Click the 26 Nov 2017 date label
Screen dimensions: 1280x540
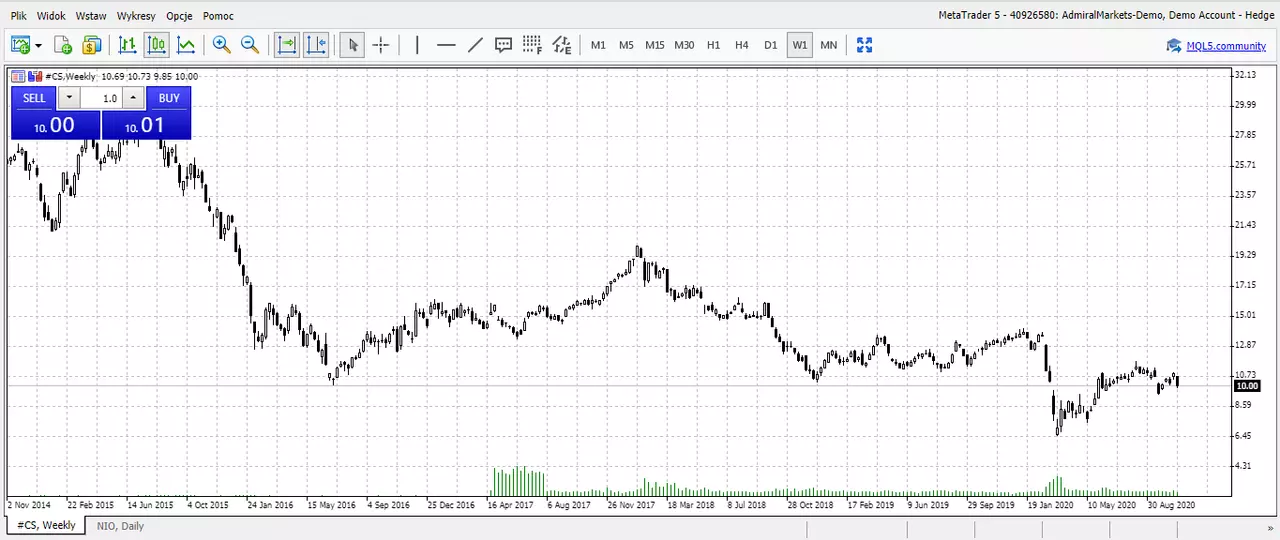pos(630,505)
